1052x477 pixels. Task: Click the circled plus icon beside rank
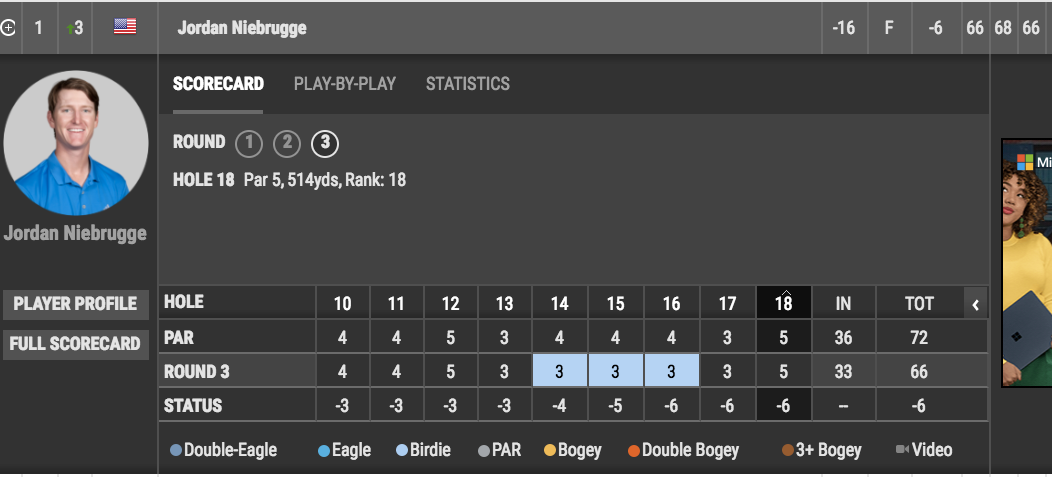point(8,27)
